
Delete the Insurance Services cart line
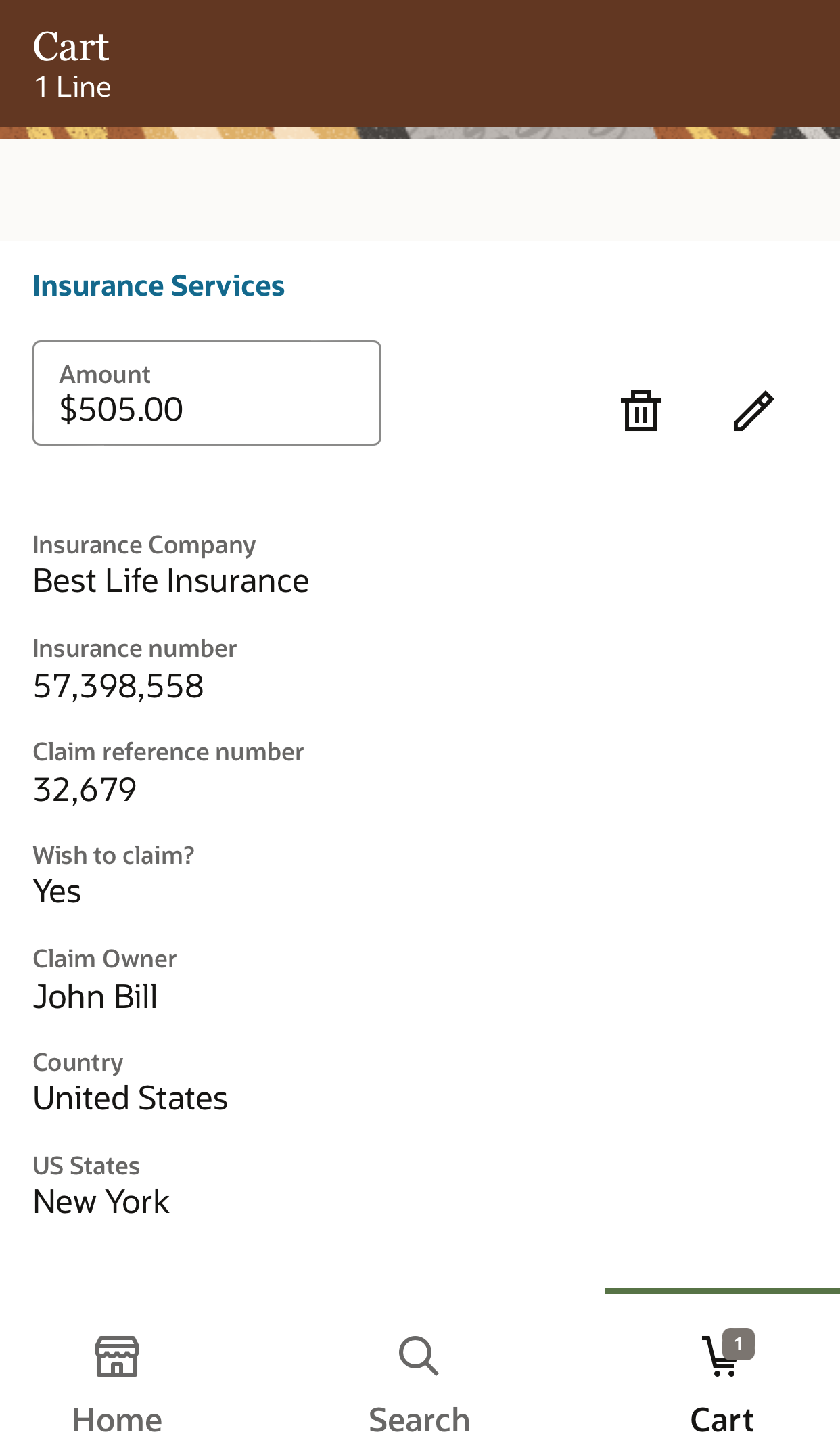640,411
